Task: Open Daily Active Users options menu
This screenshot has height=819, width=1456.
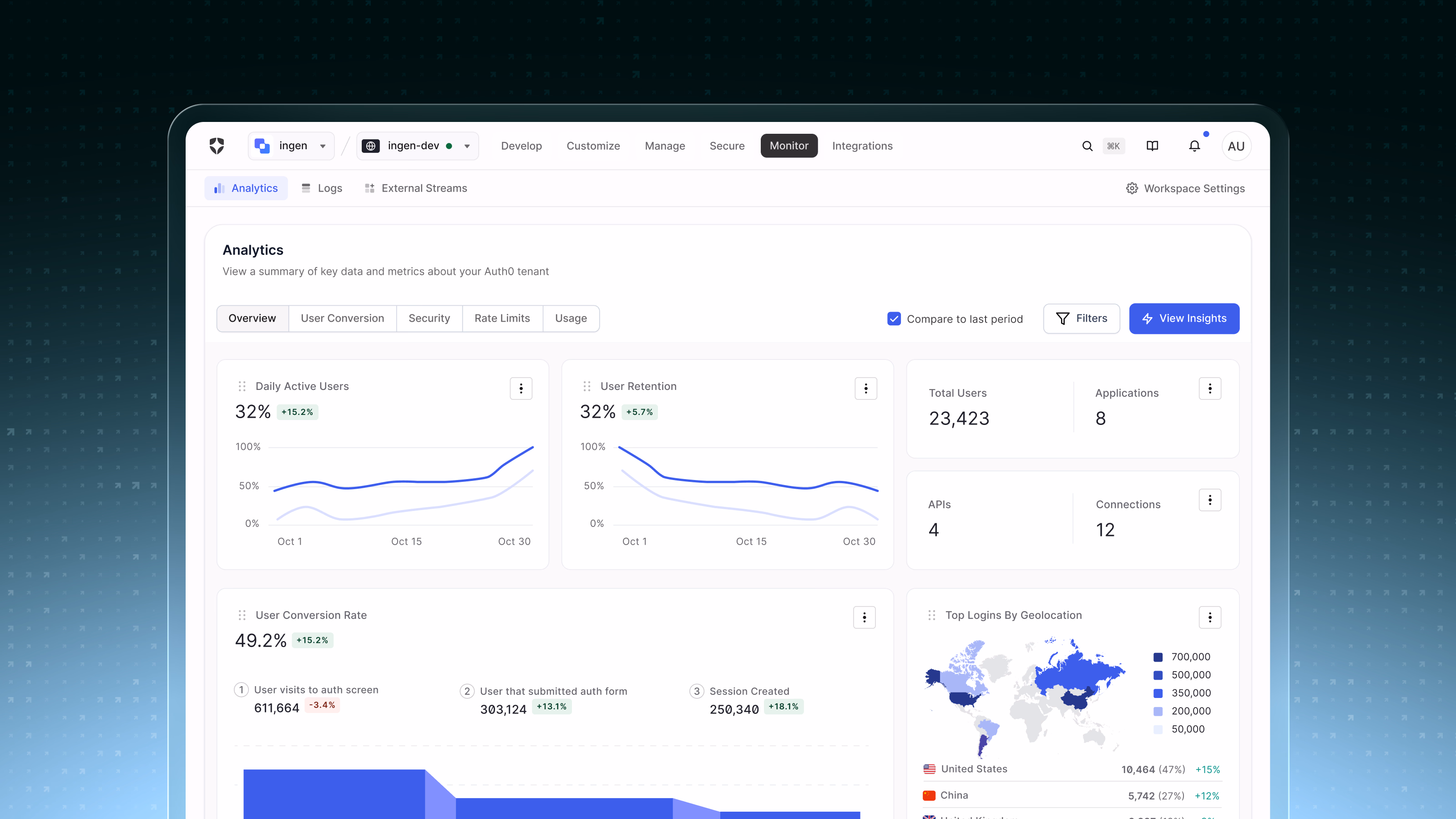Action: pos(521,388)
